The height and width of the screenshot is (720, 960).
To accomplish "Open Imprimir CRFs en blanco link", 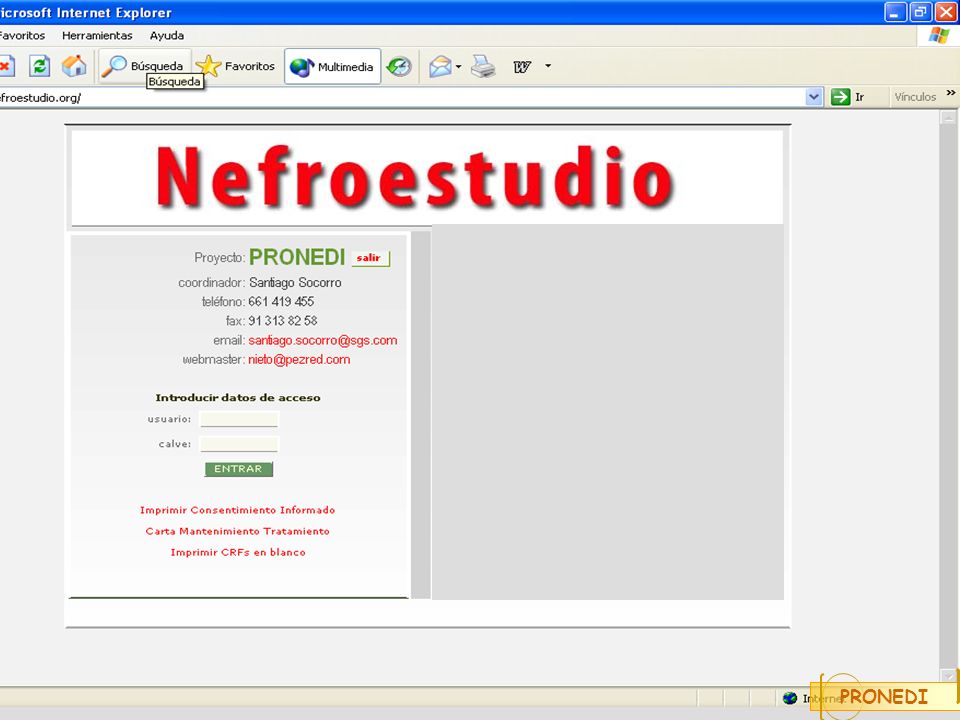I will pyautogui.click(x=238, y=552).
